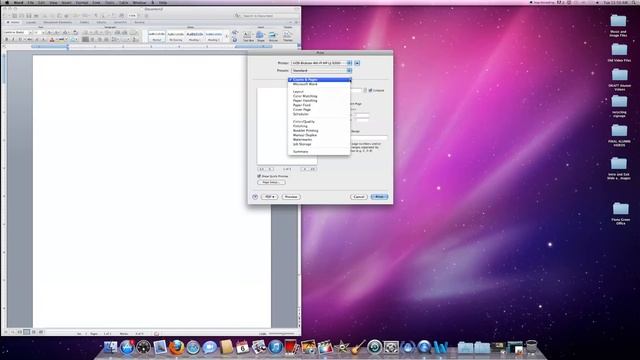
Task: Select Paper Feed print option
Action: coord(319,105)
